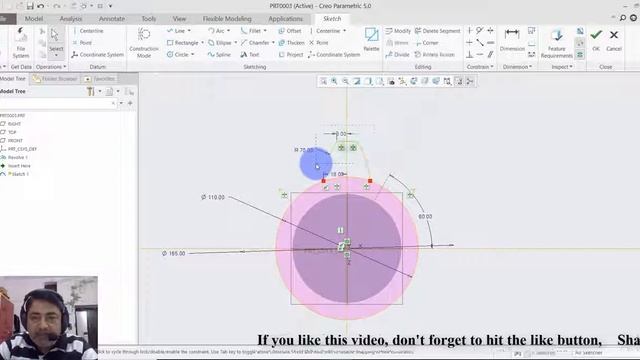This screenshot has height=360, width=640.
Task: Click the Rotate Resize tool
Action: tap(435, 55)
